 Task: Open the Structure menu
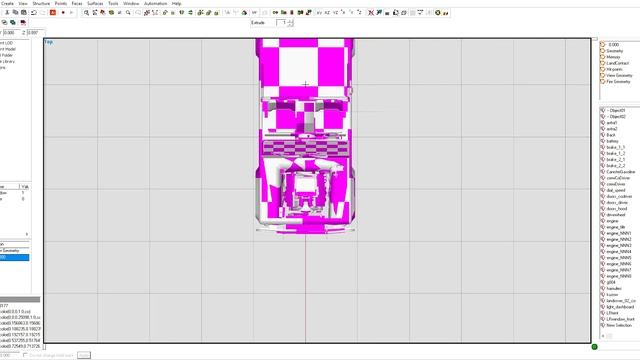pos(41,3)
